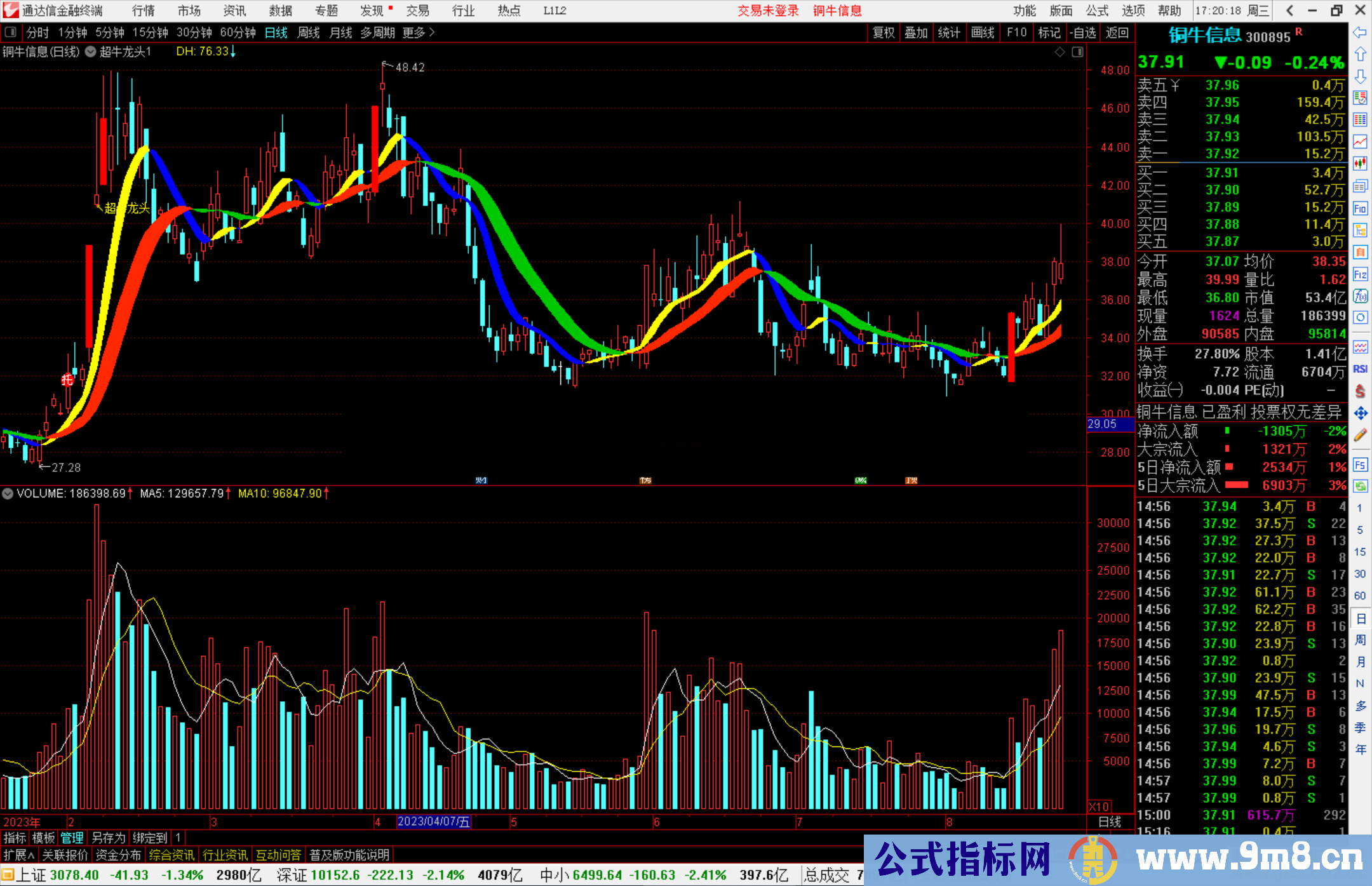Switch to the 周线 period tab
The height and width of the screenshot is (886, 1372).
coord(308,32)
